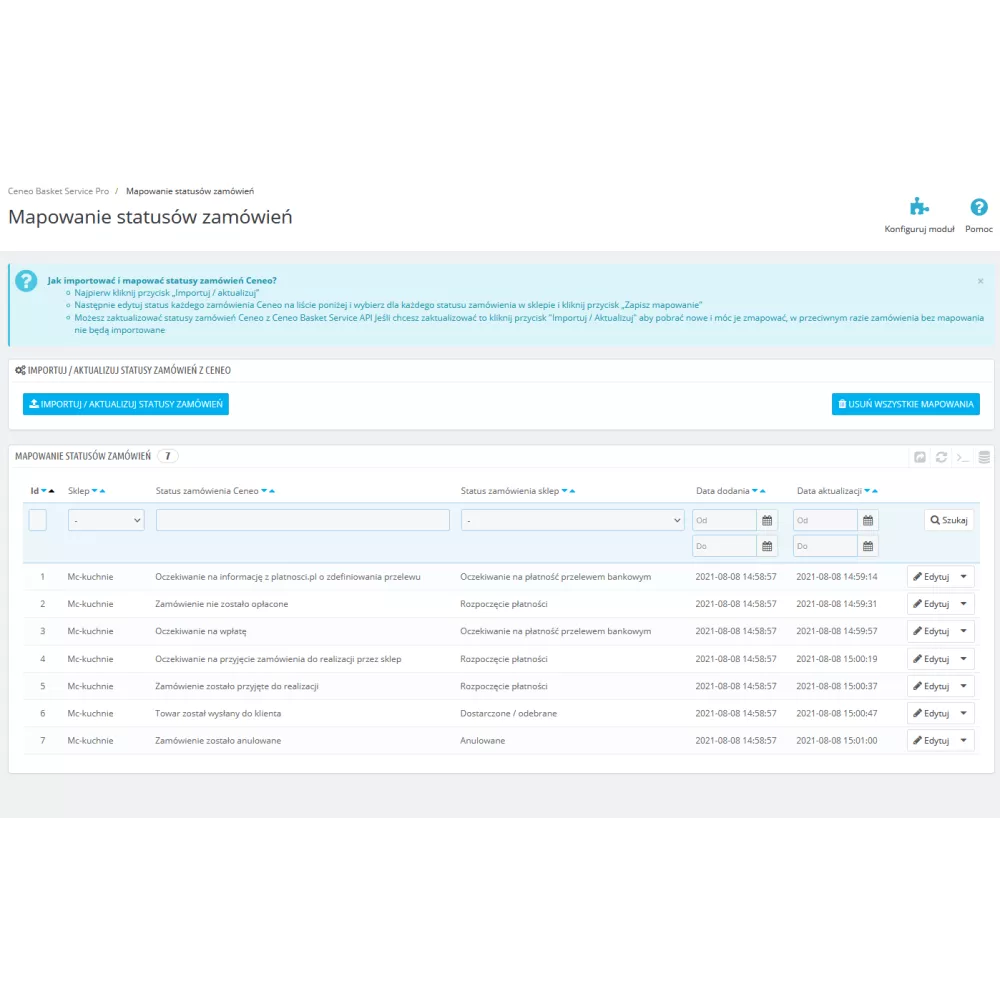Click the refresh list icon
Image resolution: width=1000 pixels, height=1000 pixels.
tap(941, 457)
